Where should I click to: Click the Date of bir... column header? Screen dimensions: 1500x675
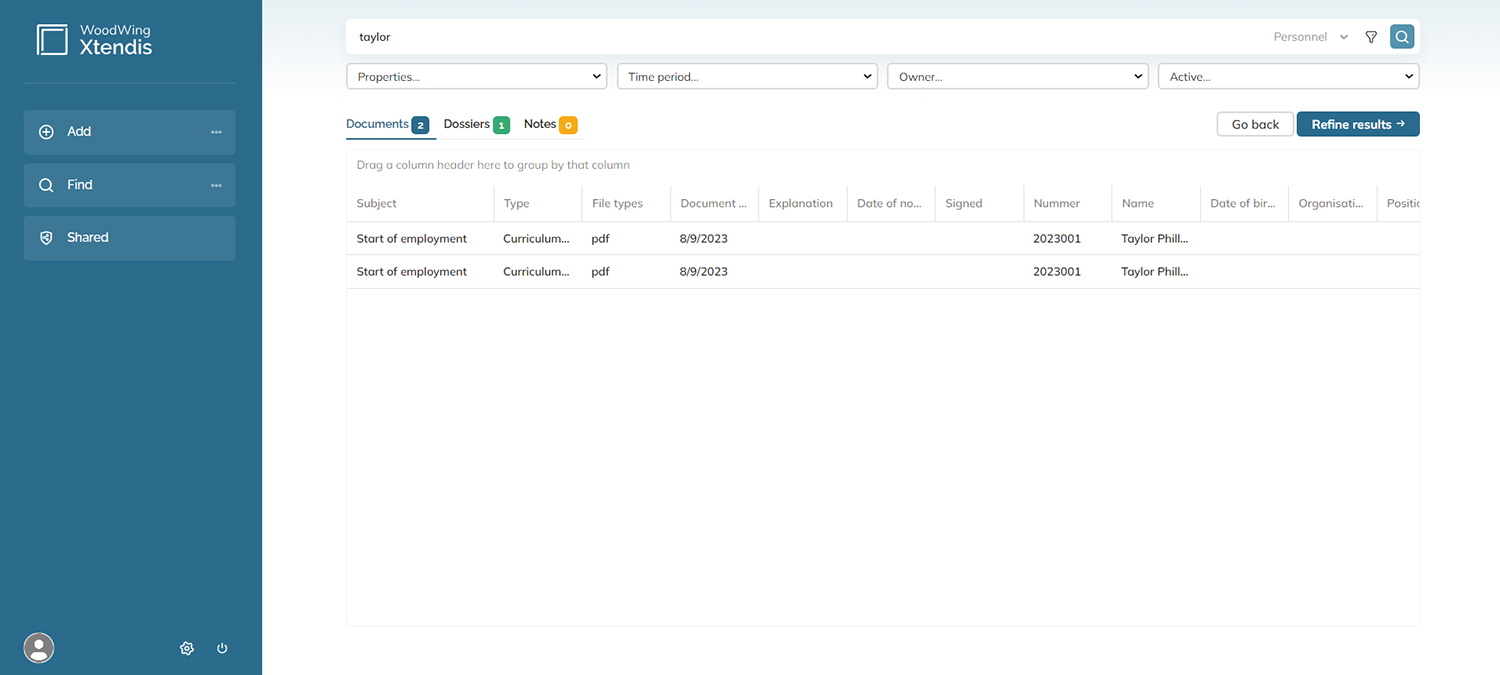[1243, 203]
